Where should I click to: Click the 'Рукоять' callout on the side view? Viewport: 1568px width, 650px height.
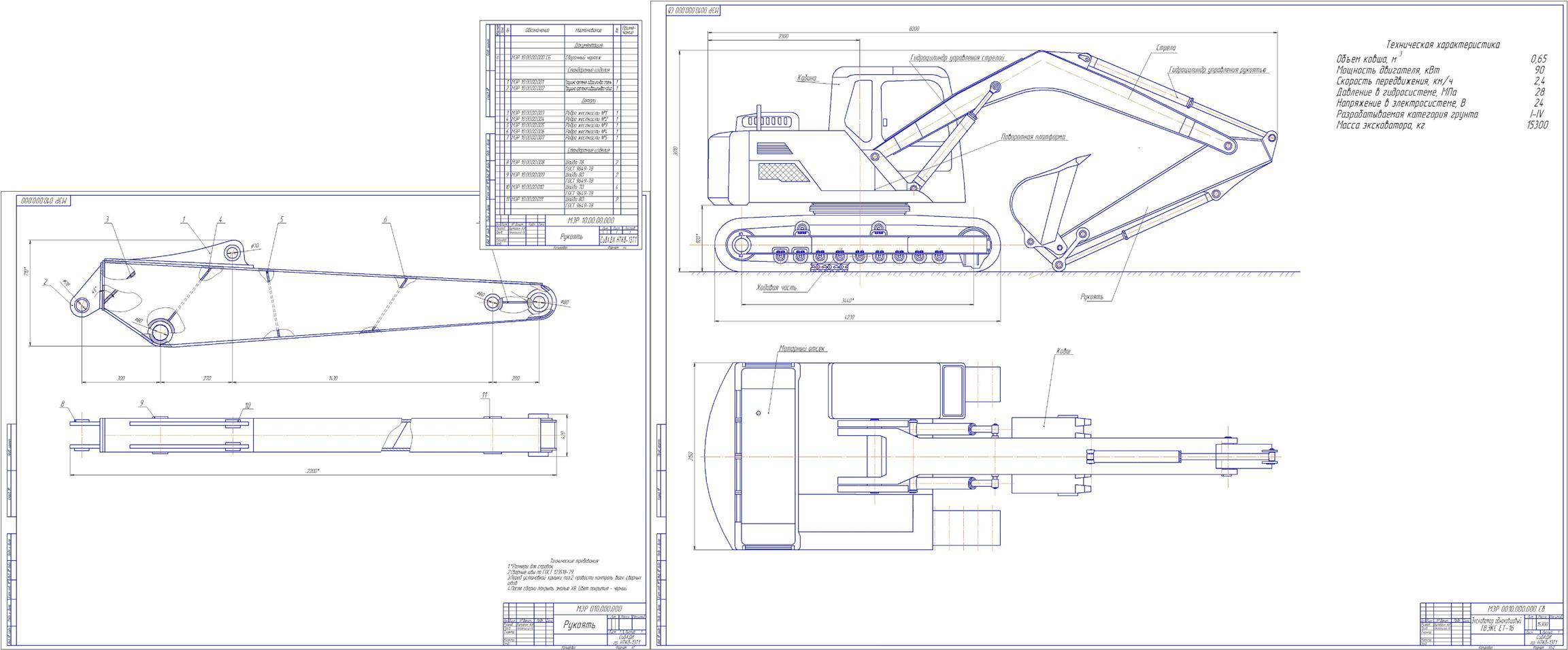point(1092,296)
